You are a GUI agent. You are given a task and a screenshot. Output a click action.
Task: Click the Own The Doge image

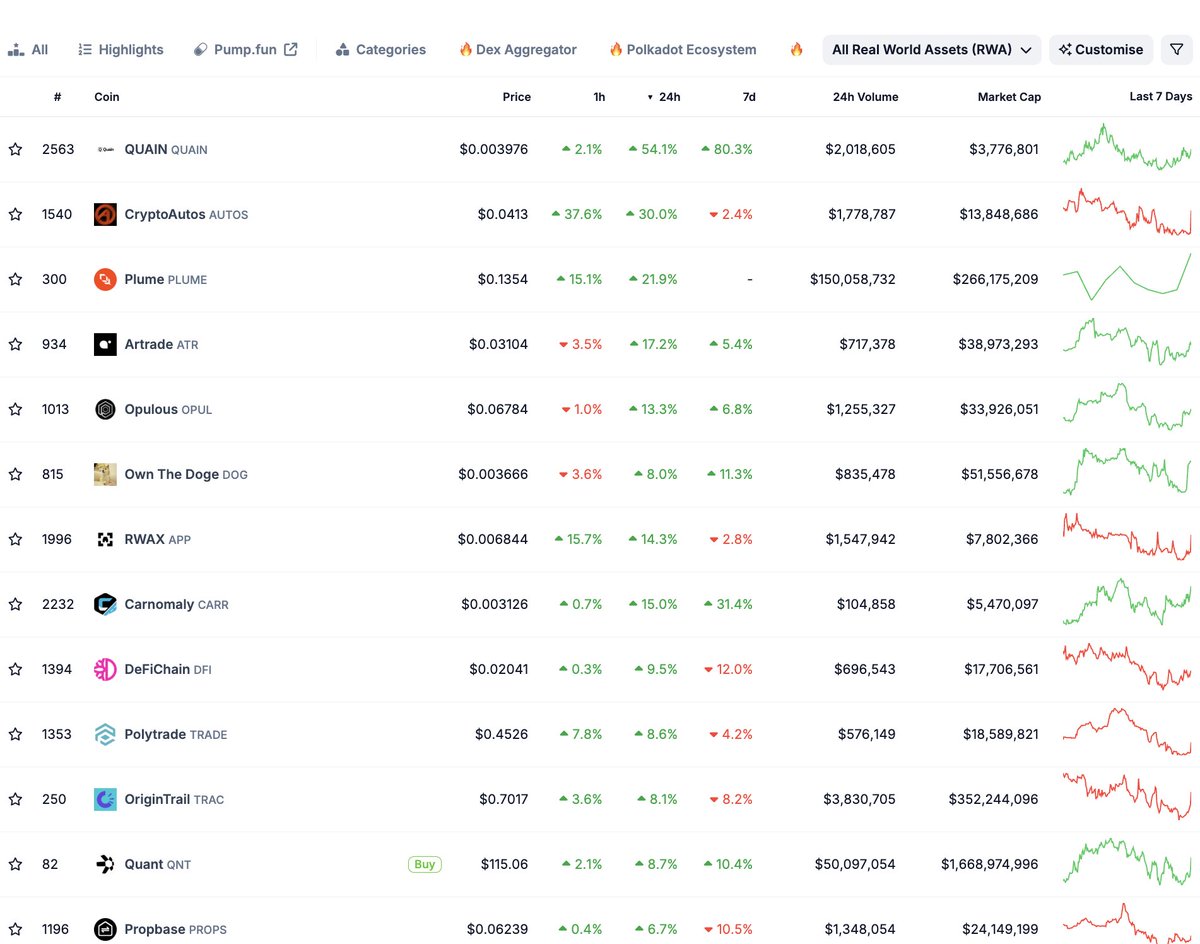coord(105,474)
